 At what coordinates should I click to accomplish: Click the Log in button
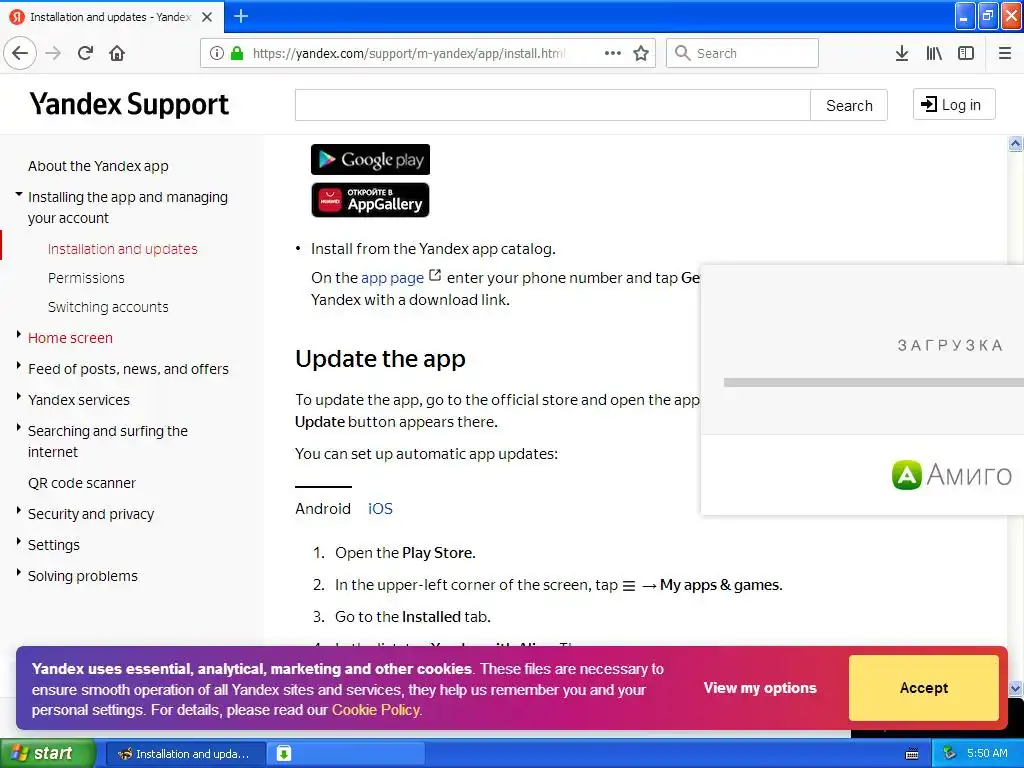953,104
